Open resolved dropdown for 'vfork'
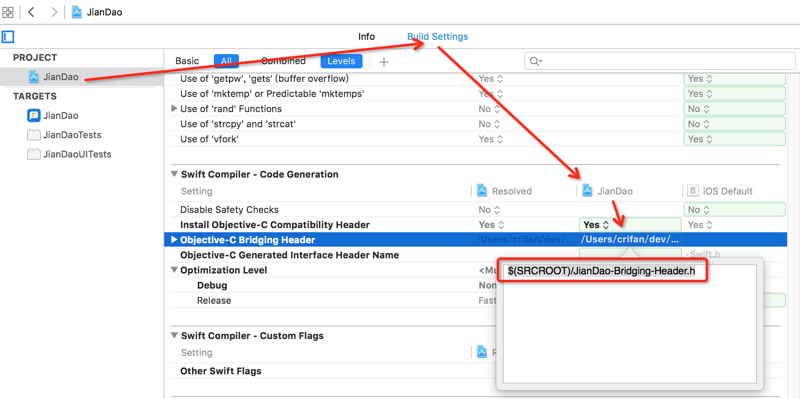Image resolution: width=800 pixels, height=399 pixels. (x=491, y=139)
